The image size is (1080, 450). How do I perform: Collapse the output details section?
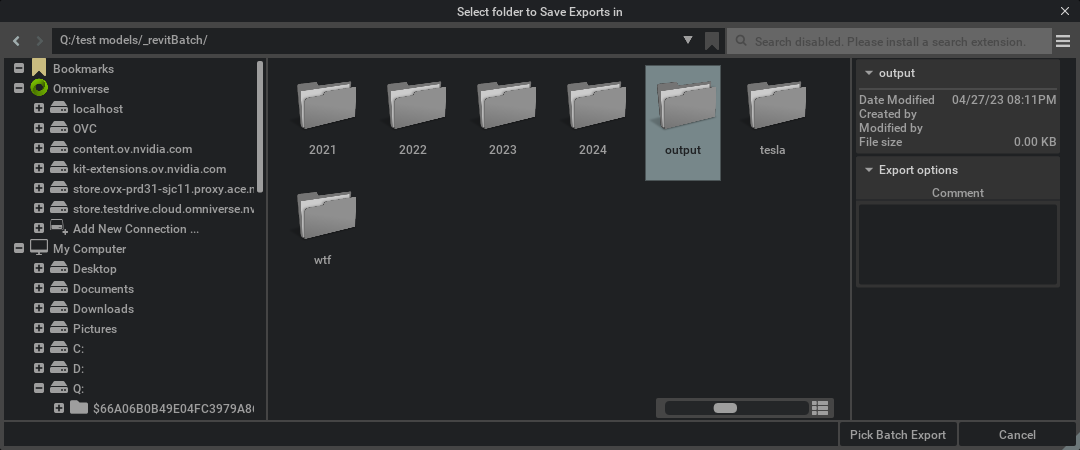[x=869, y=73]
